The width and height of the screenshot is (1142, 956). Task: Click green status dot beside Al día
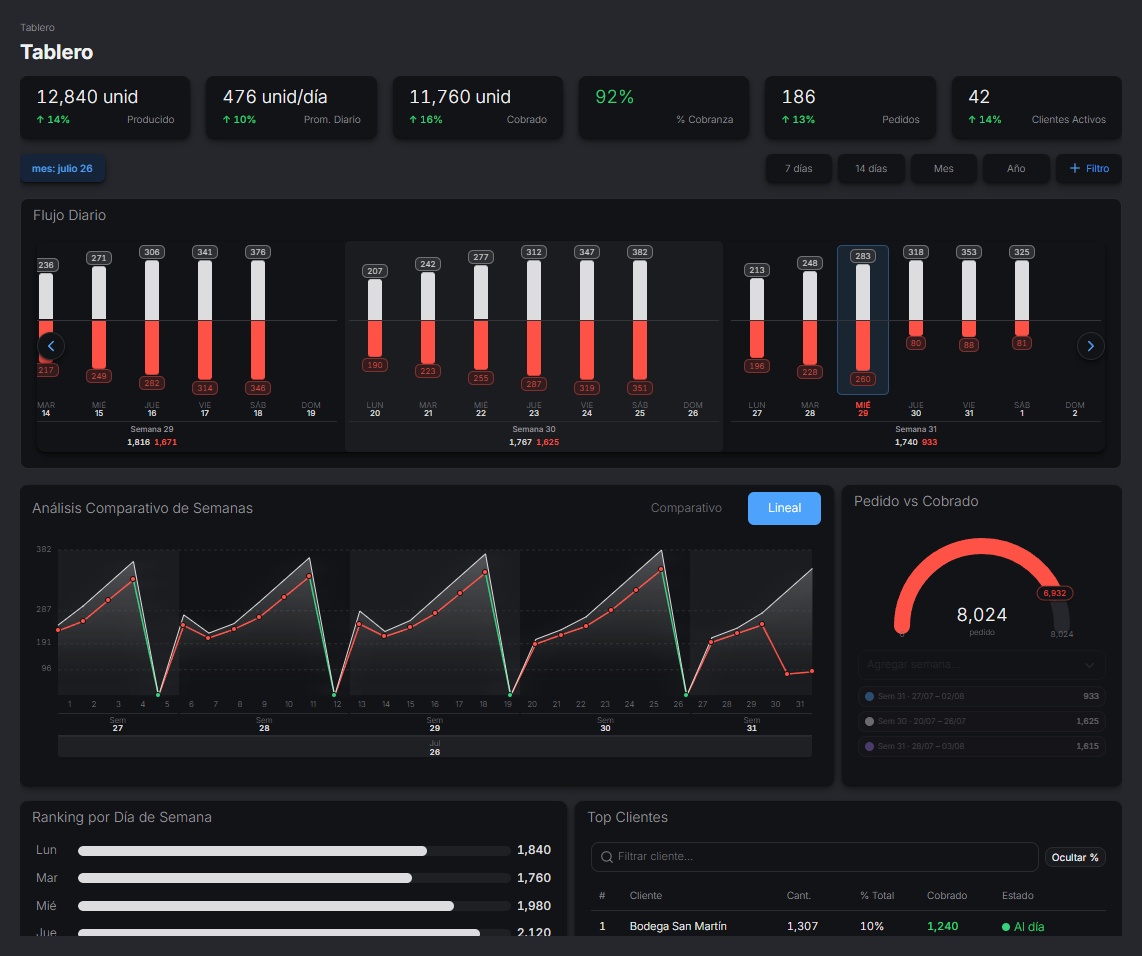click(1006, 927)
